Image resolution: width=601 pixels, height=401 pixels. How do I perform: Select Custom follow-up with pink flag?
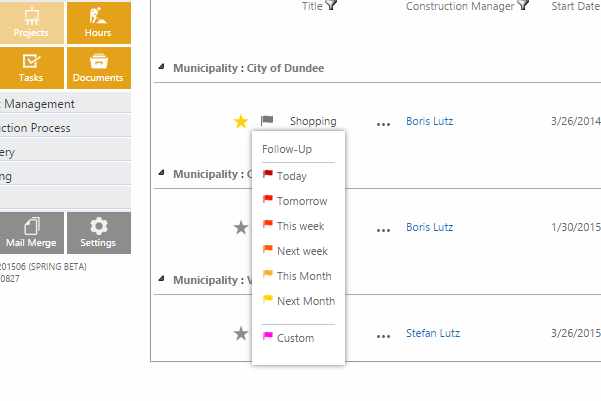[295, 338]
